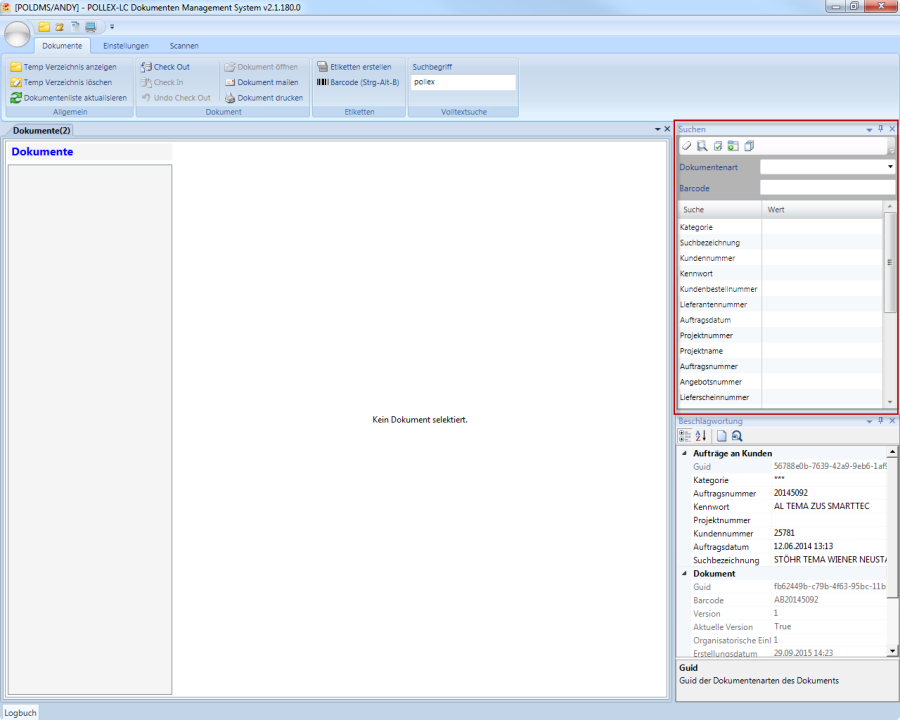This screenshot has height=720, width=900.
Task: Open the Barcode (Strg-Alt-B) tool
Action: click(357, 82)
